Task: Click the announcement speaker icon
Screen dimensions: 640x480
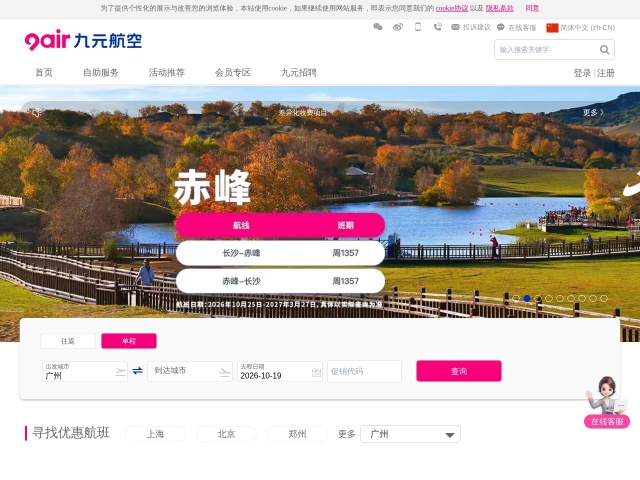Action: 36,112
